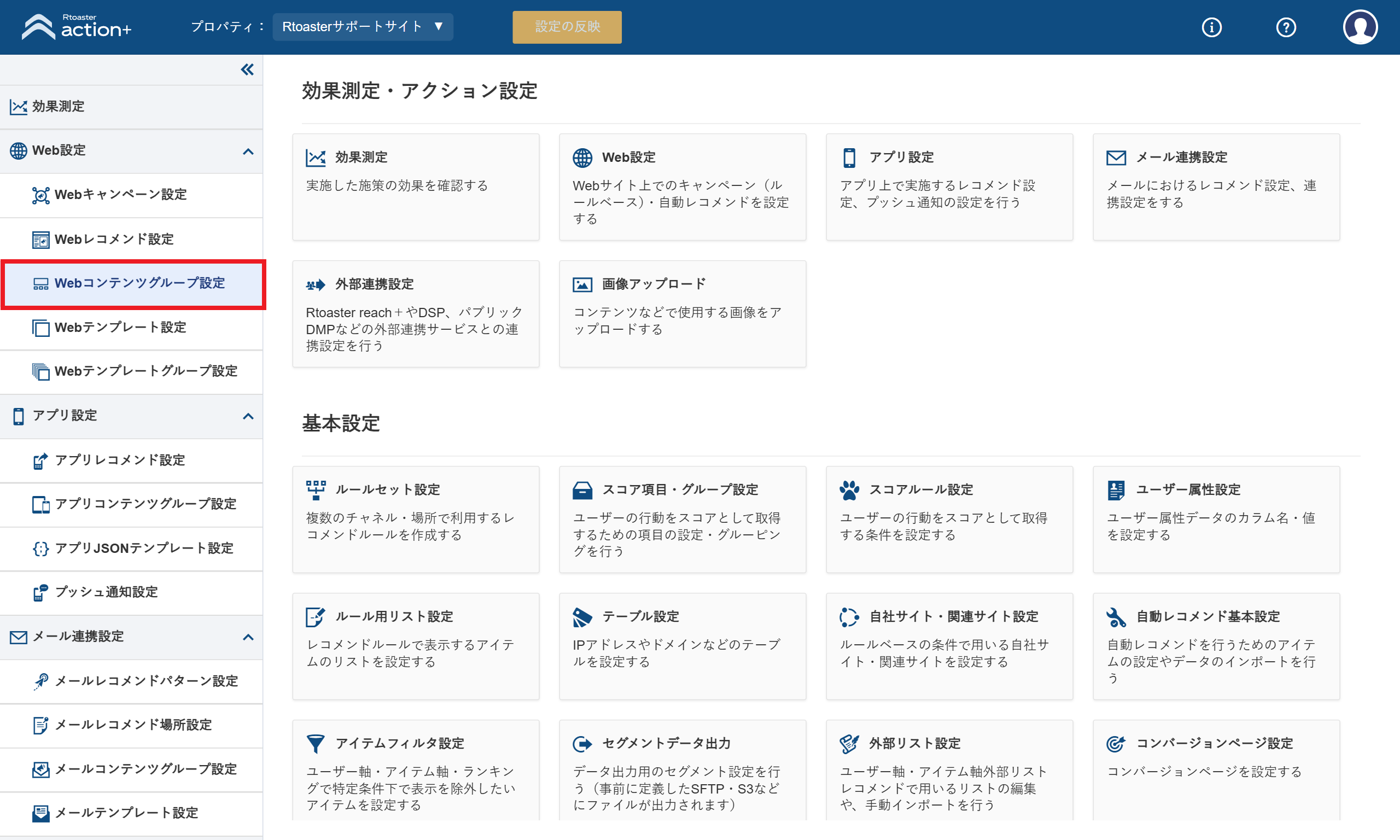The height and width of the screenshot is (840, 1400).
Task: Open the メール連携設定 card title link
Action: (1181, 157)
